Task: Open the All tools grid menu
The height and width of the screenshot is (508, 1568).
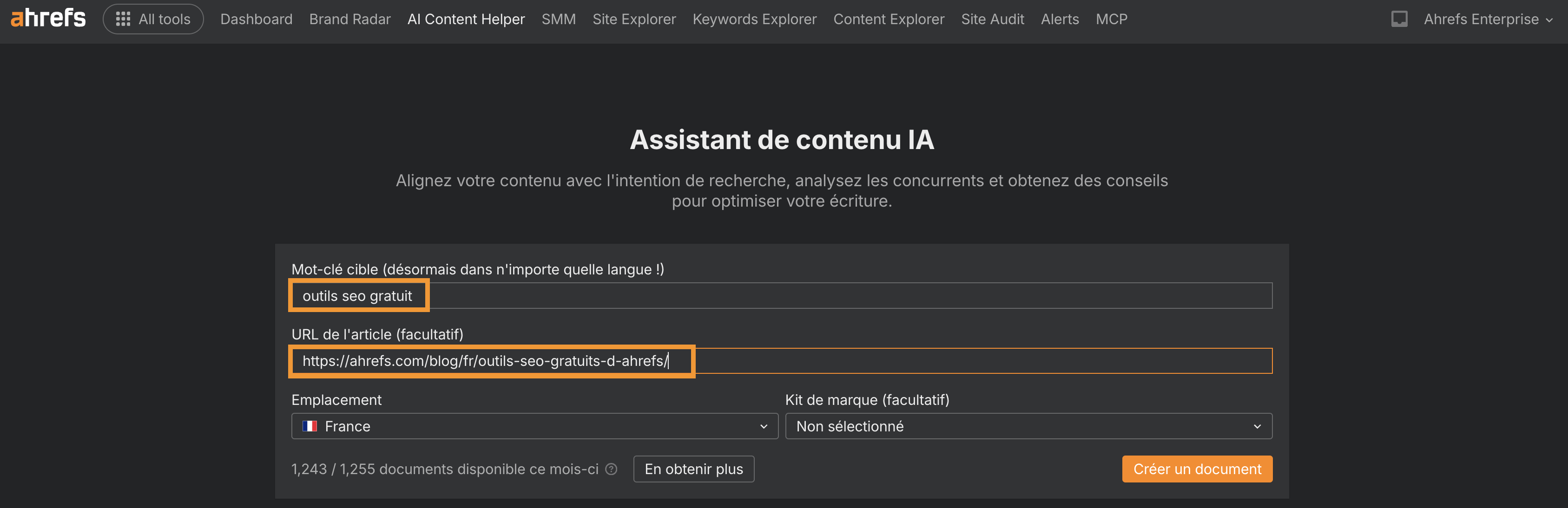Action: point(153,18)
